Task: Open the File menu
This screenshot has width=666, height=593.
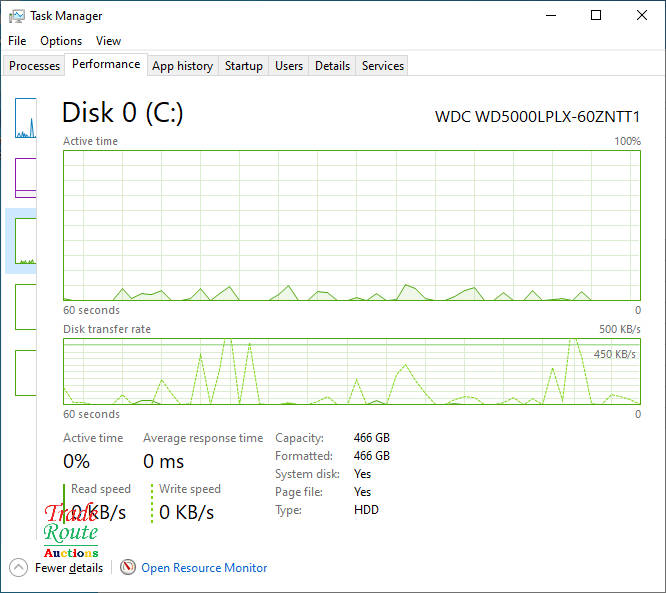Action: pyautogui.click(x=17, y=41)
